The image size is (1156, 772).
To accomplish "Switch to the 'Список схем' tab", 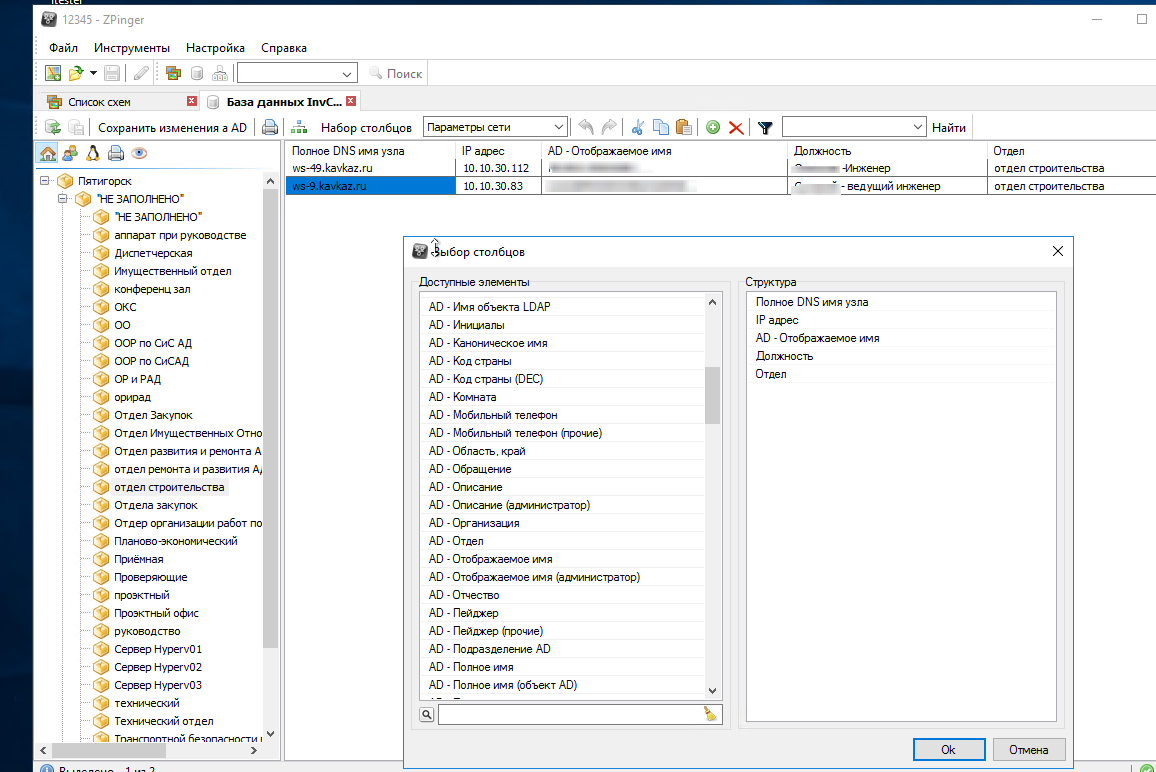I will (x=99, y=102).
